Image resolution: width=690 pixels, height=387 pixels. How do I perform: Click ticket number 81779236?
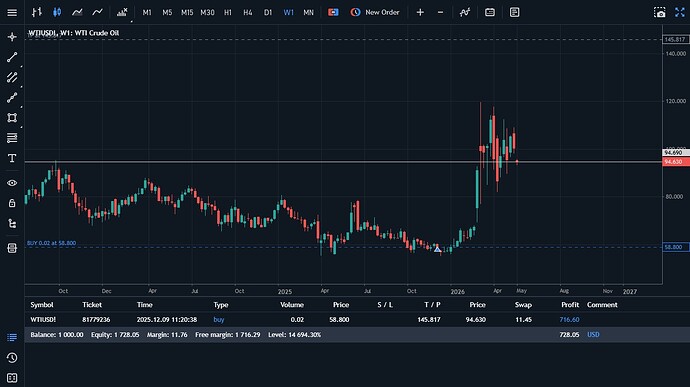coord(96,320)
